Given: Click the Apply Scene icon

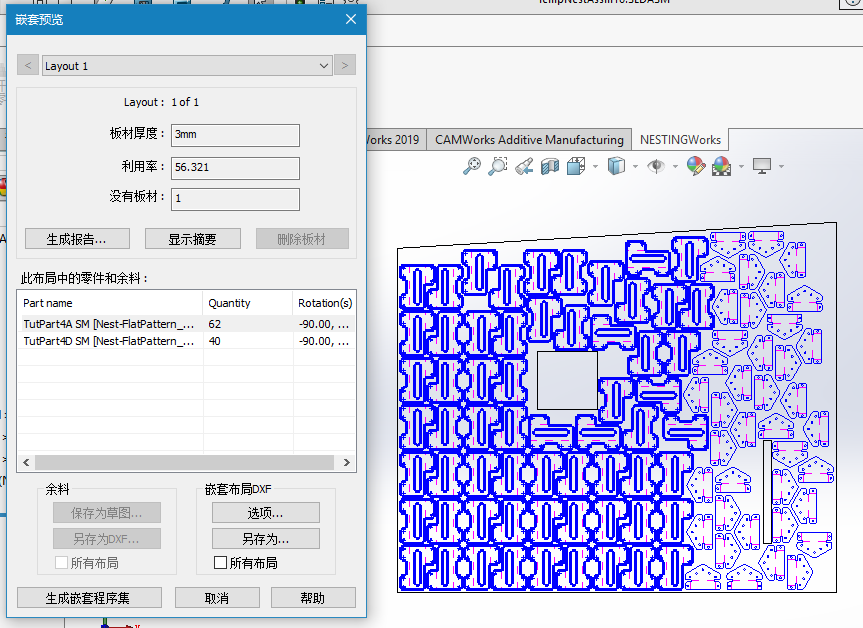Looking at the screenshot, I should (x=722, y=166).
